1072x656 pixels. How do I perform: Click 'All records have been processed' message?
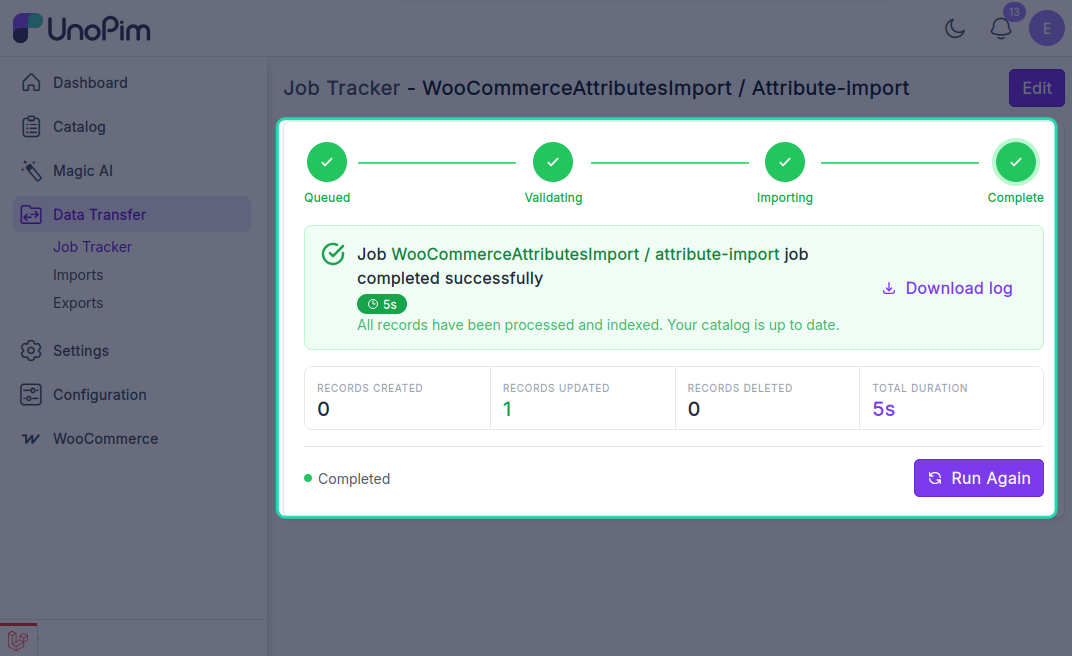598,325
